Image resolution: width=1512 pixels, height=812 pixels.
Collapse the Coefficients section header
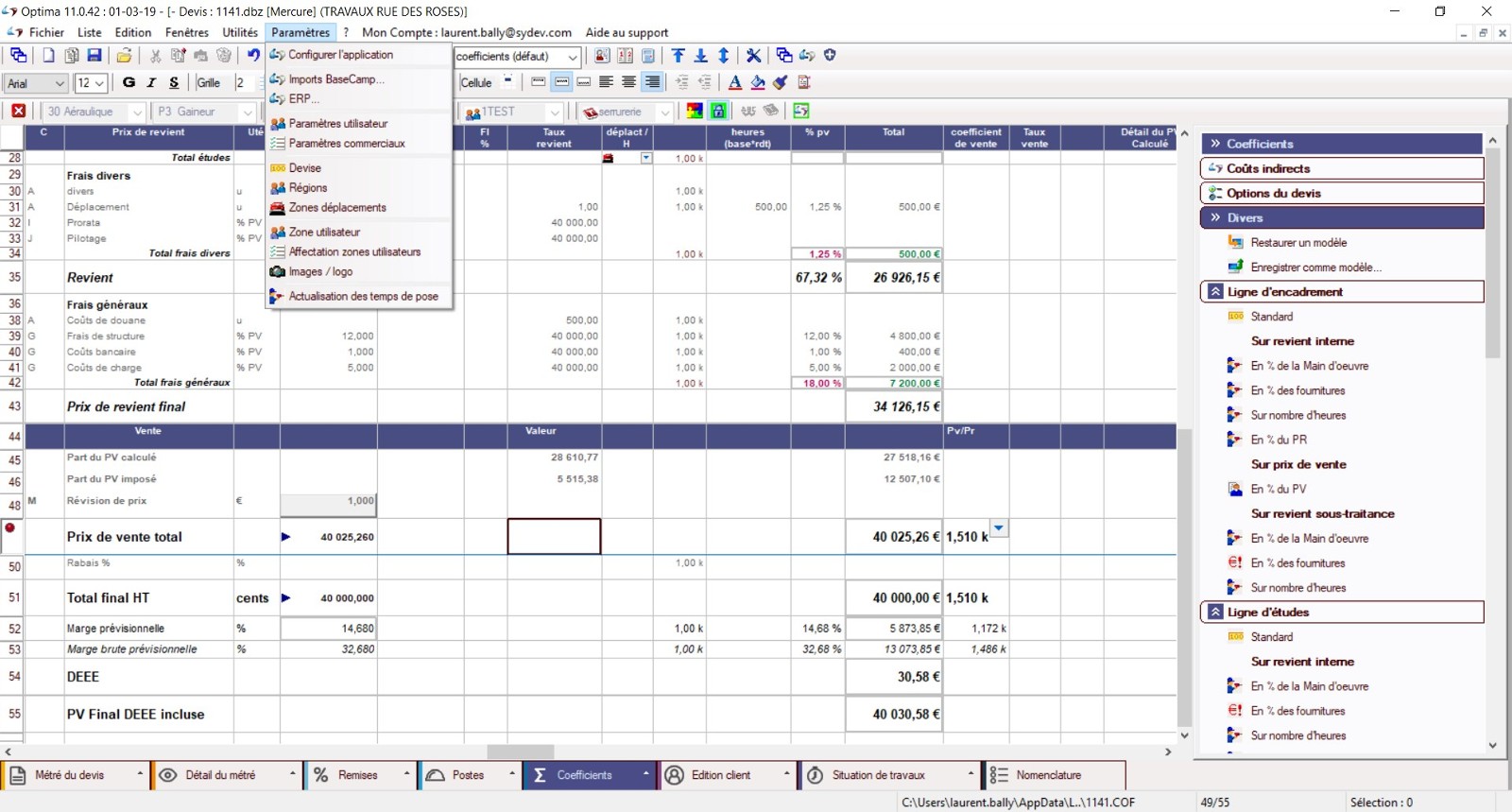(x=1342, y=144)
